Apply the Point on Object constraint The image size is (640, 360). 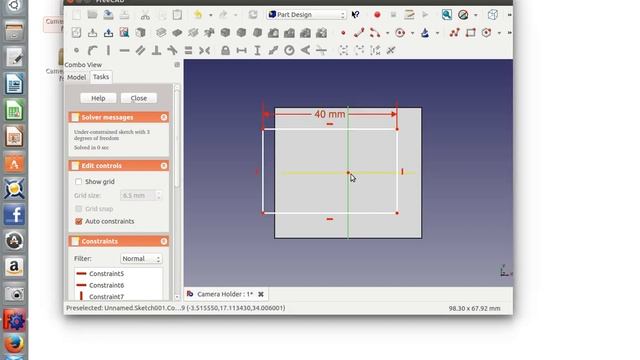(x=92, y=50)
